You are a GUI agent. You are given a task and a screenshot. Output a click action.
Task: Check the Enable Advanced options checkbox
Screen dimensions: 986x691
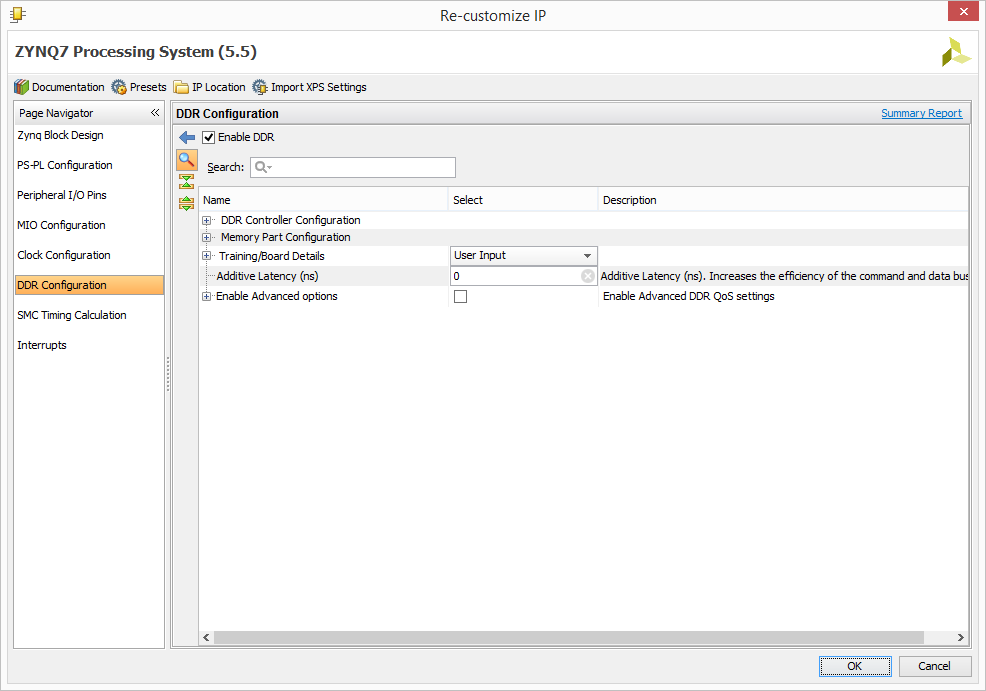460,296
